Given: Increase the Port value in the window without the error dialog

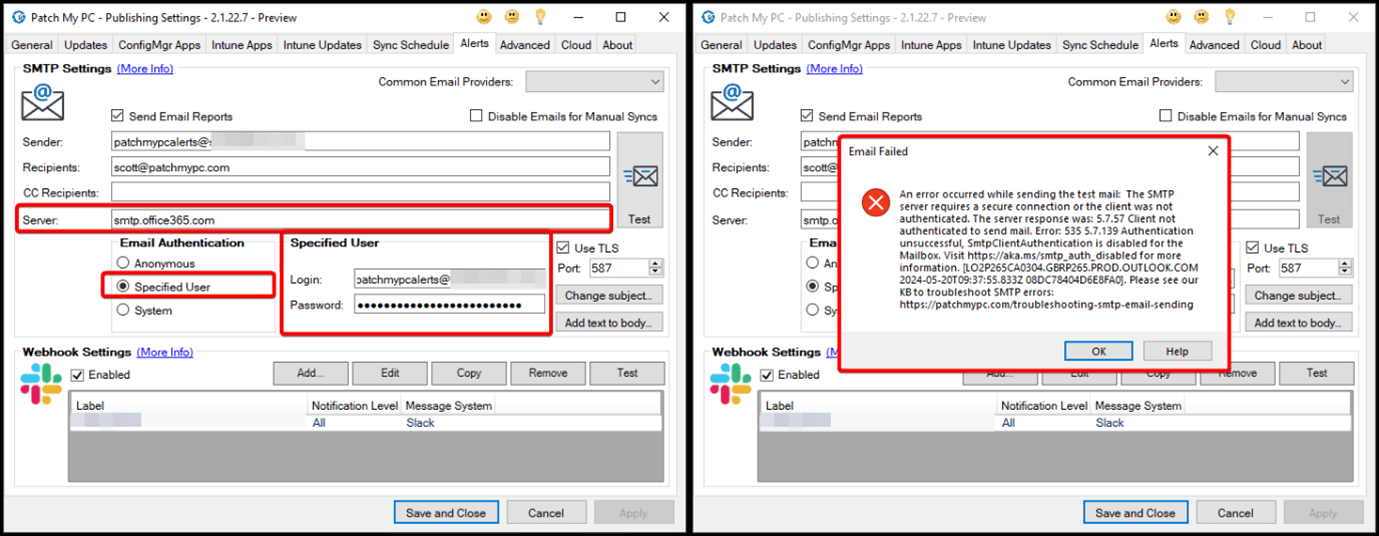Looking at the screenshot, I should coord(656,264).
